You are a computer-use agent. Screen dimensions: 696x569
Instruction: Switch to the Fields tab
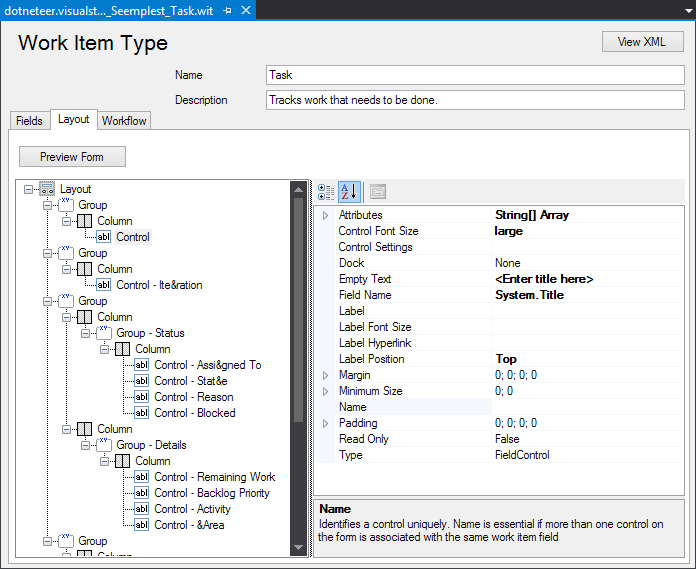29,121
